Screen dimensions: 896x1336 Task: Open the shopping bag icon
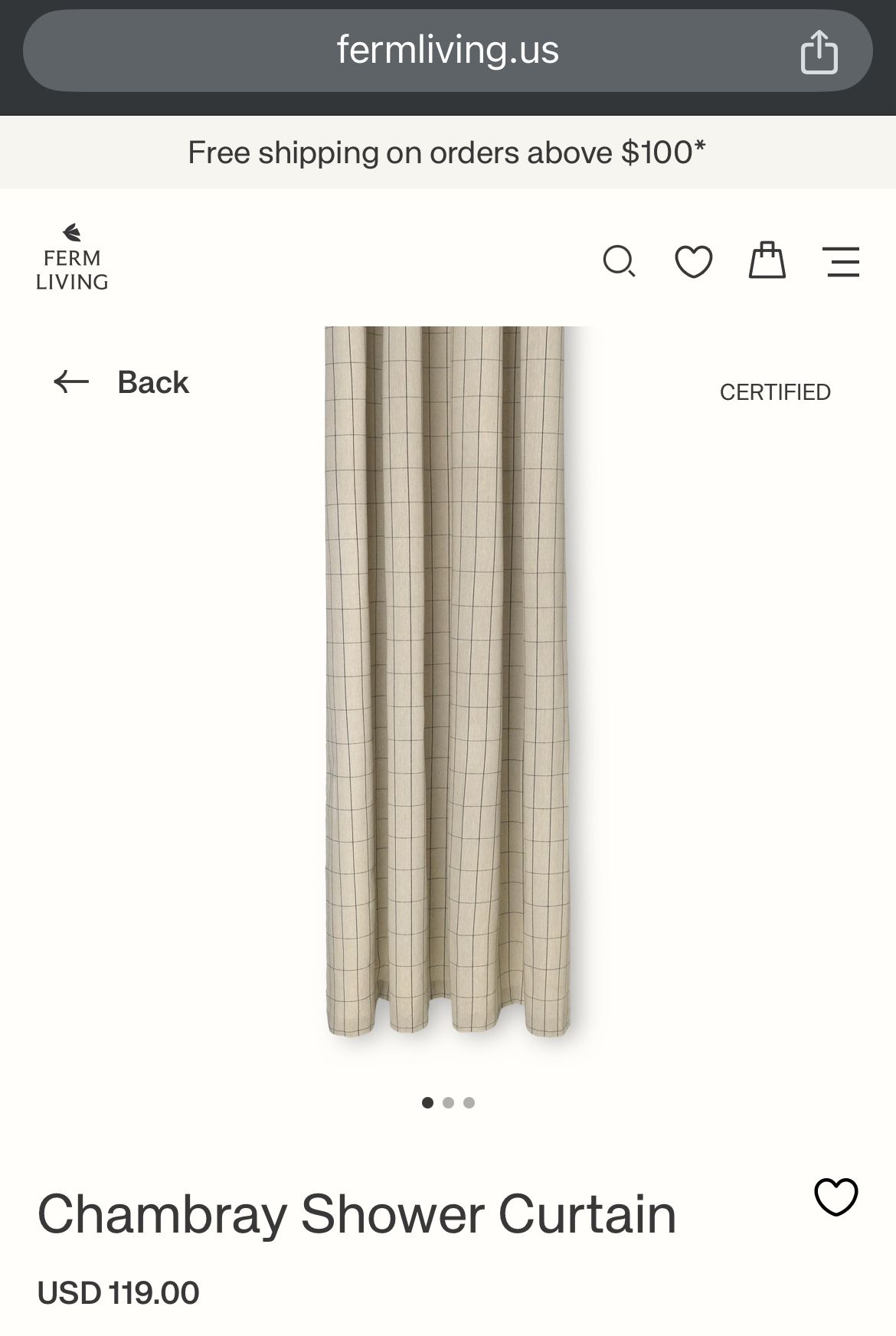[767, 260]
